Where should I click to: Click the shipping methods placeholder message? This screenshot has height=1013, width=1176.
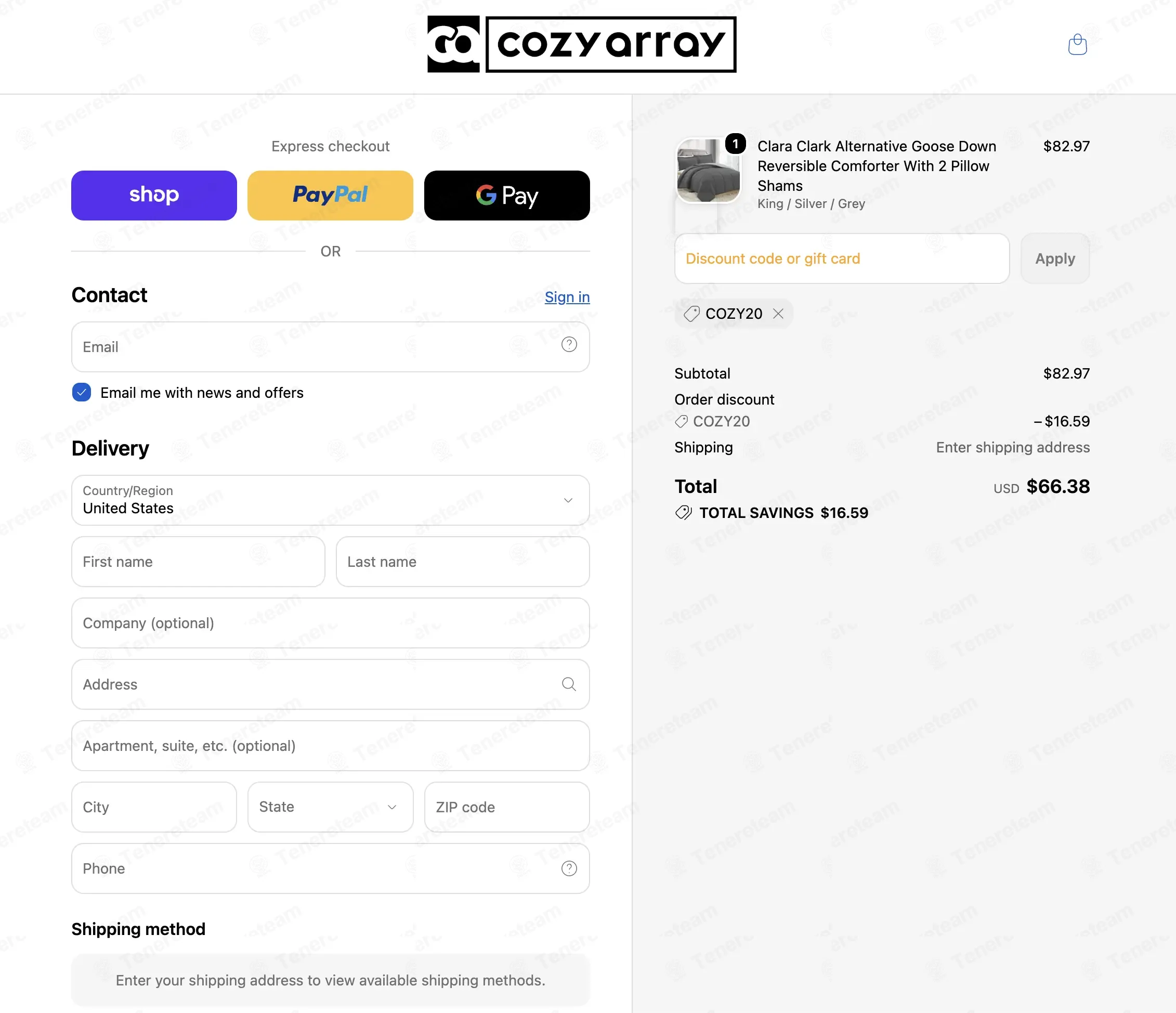330,980
